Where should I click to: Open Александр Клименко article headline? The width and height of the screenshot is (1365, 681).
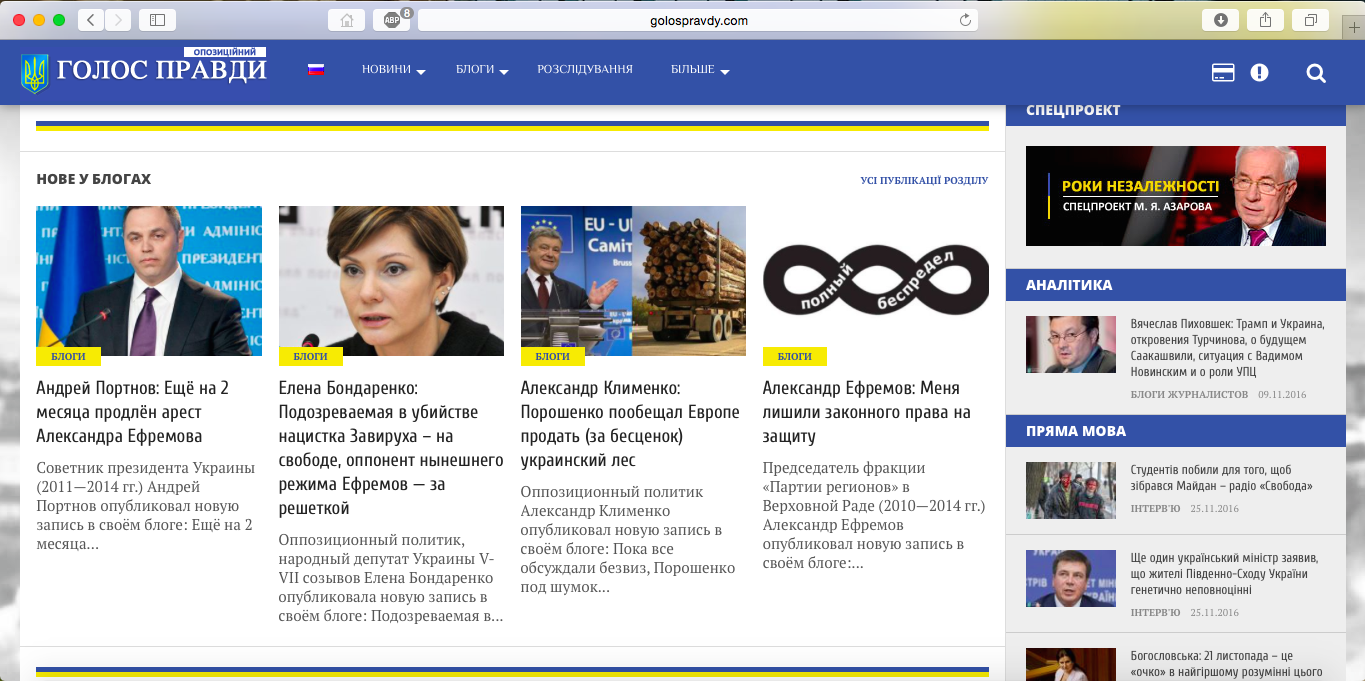pos(631,424)
